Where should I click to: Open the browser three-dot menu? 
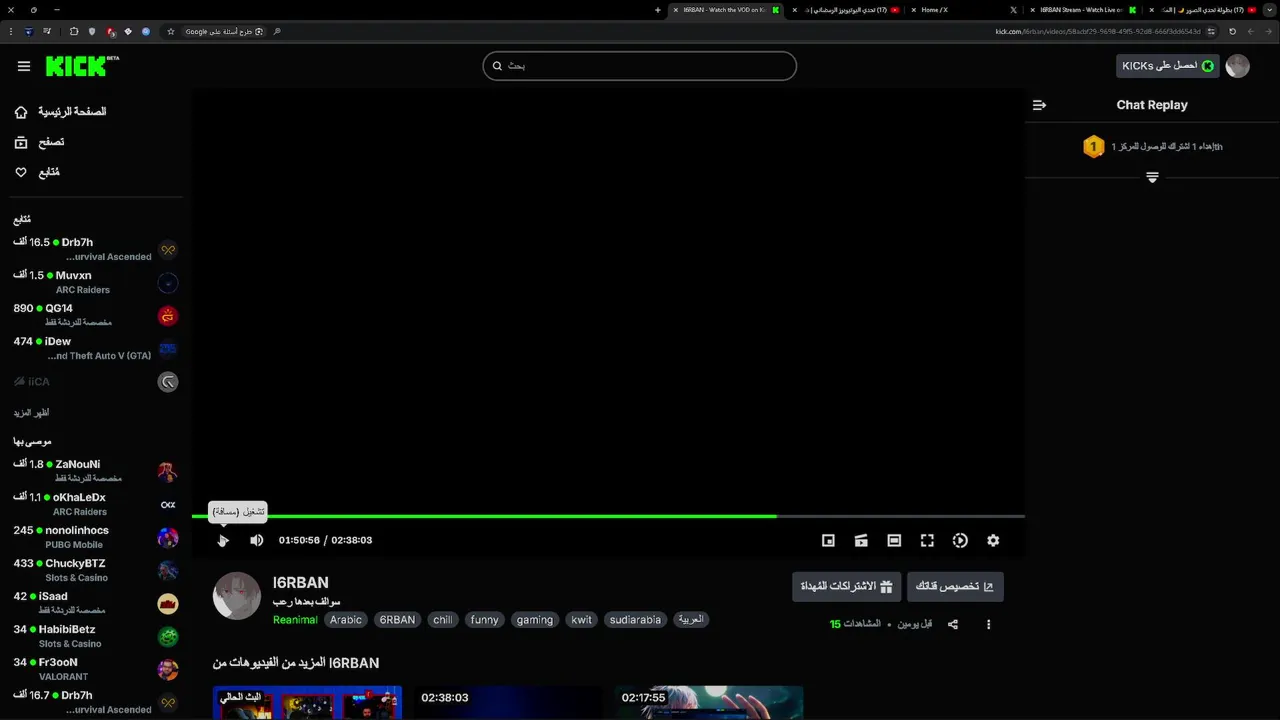(x=11, y=31)
